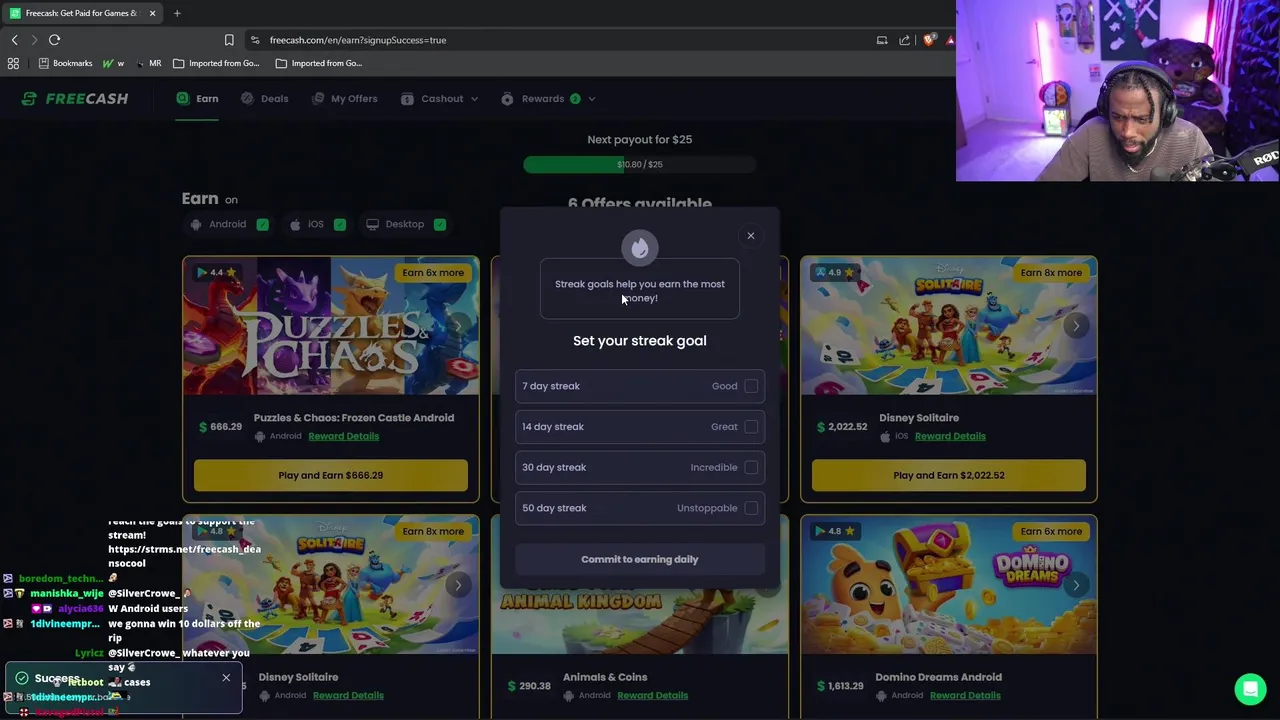Click the Freecash logo

(x=75, y=99)
